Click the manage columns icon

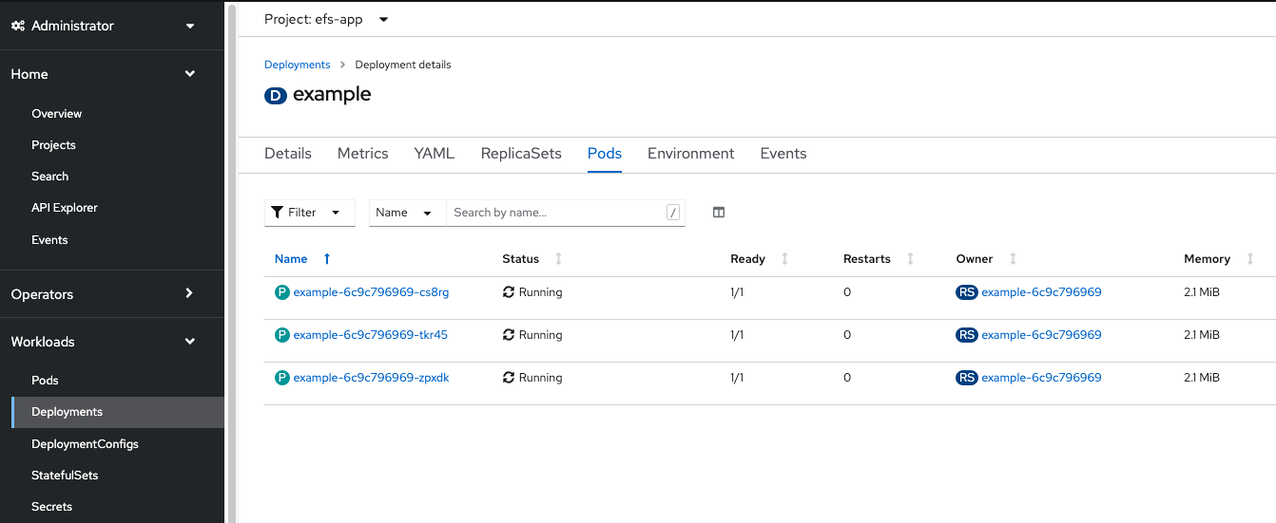[718, 212]
